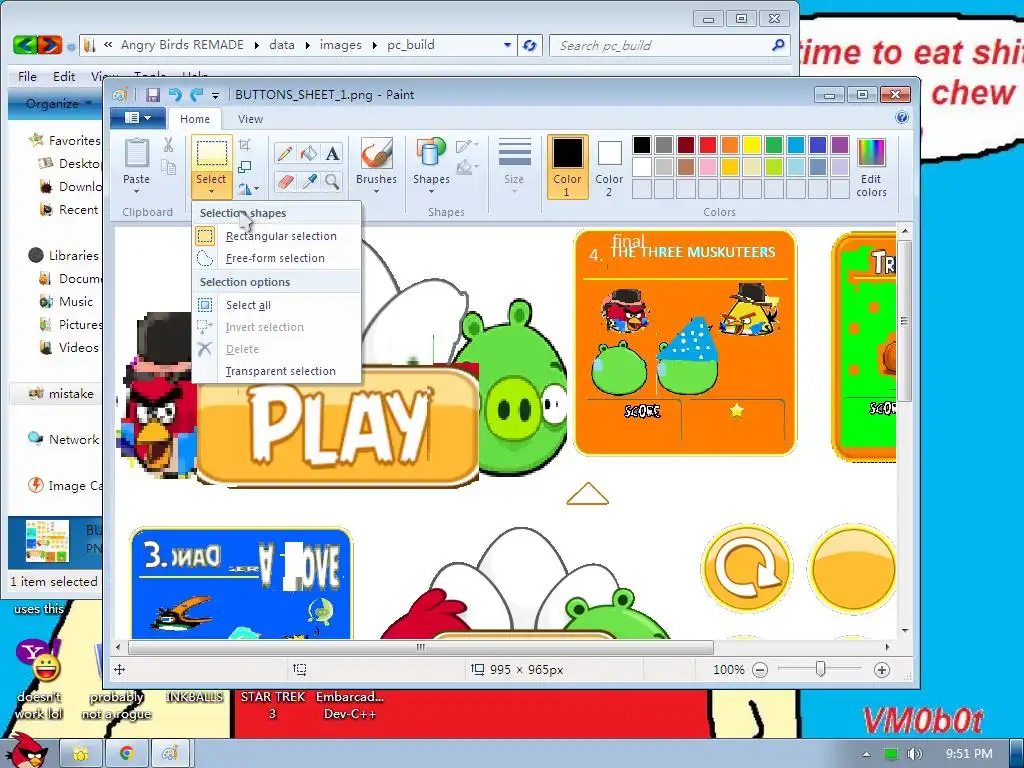Open Edit menu in Explorer window
The width and height of the screenshot is (1024, 768).
click(63, 76)
